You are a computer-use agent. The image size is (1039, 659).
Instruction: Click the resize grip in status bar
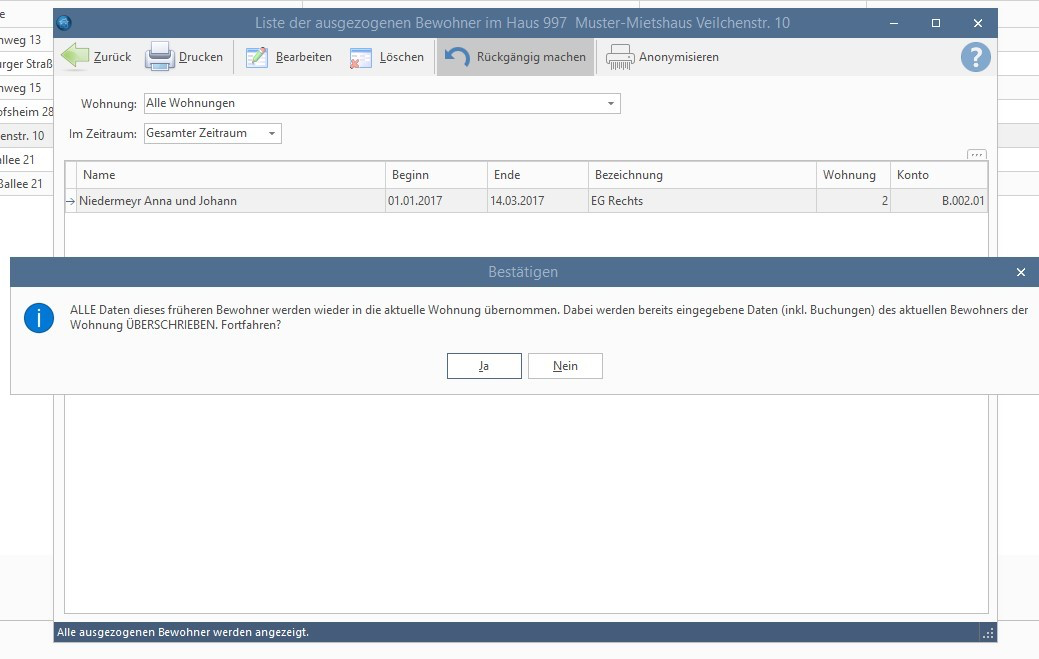click(988, 633)
